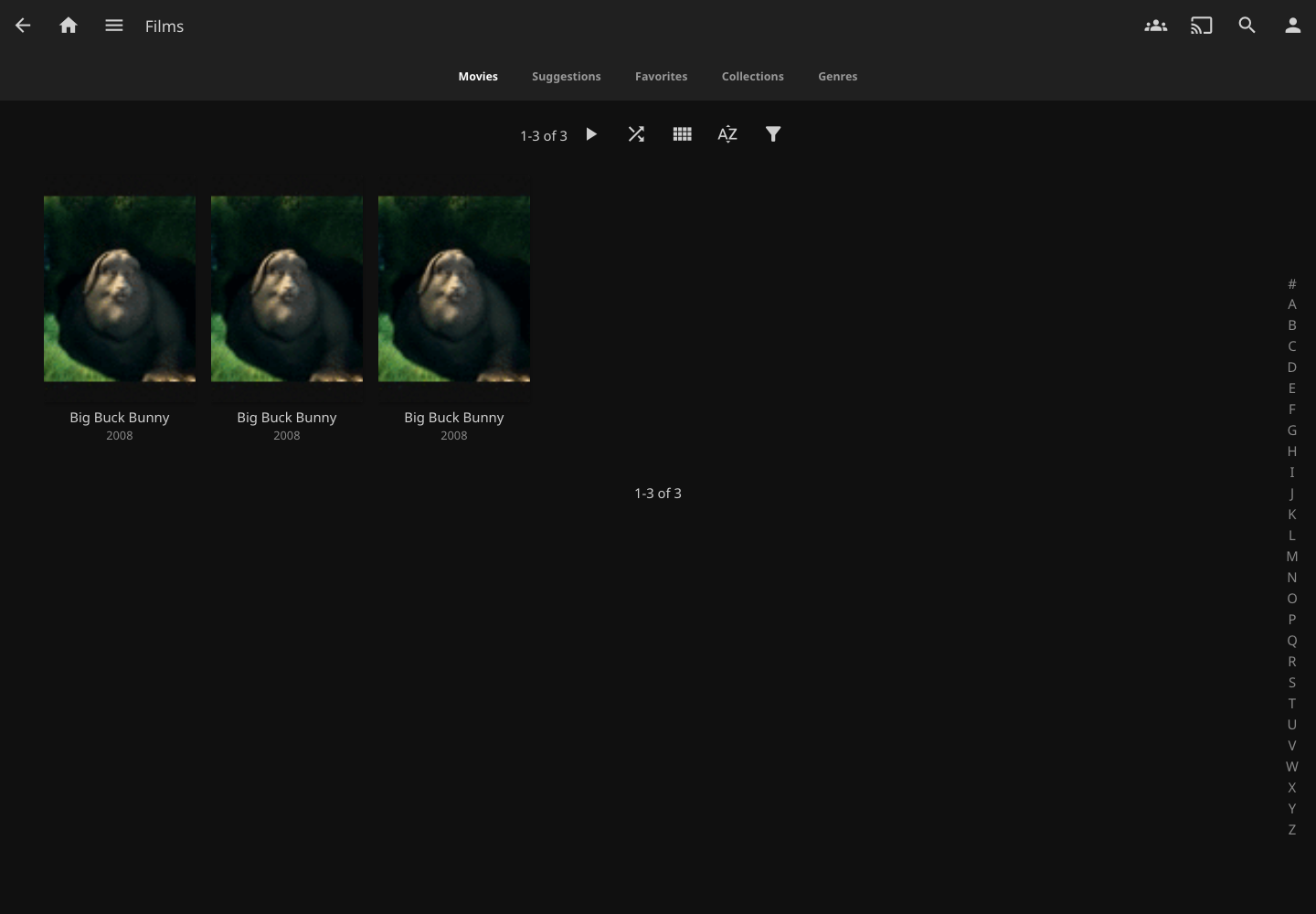Click letter Z in the alphabet picker
This screenshot has width=1316, height=914.
point(1292,829)
